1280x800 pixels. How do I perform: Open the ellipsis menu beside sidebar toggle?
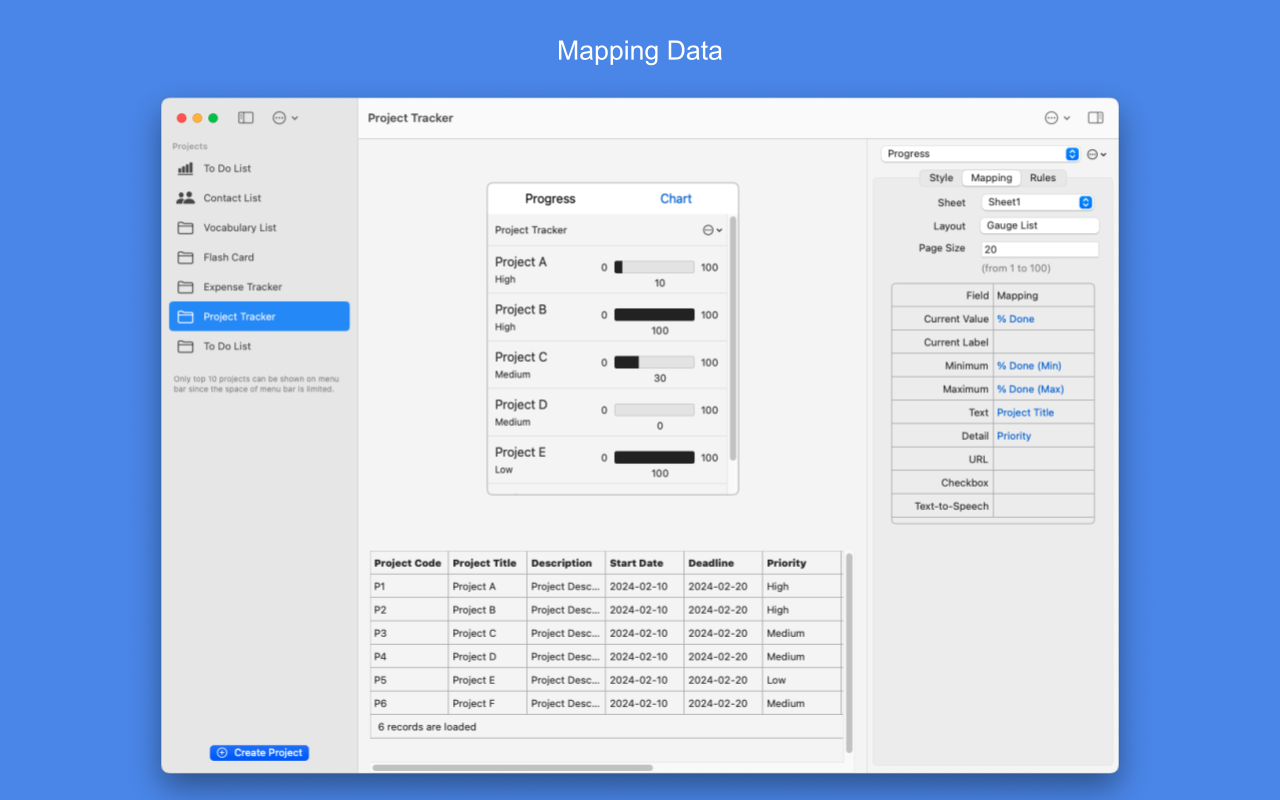[285, 118]
